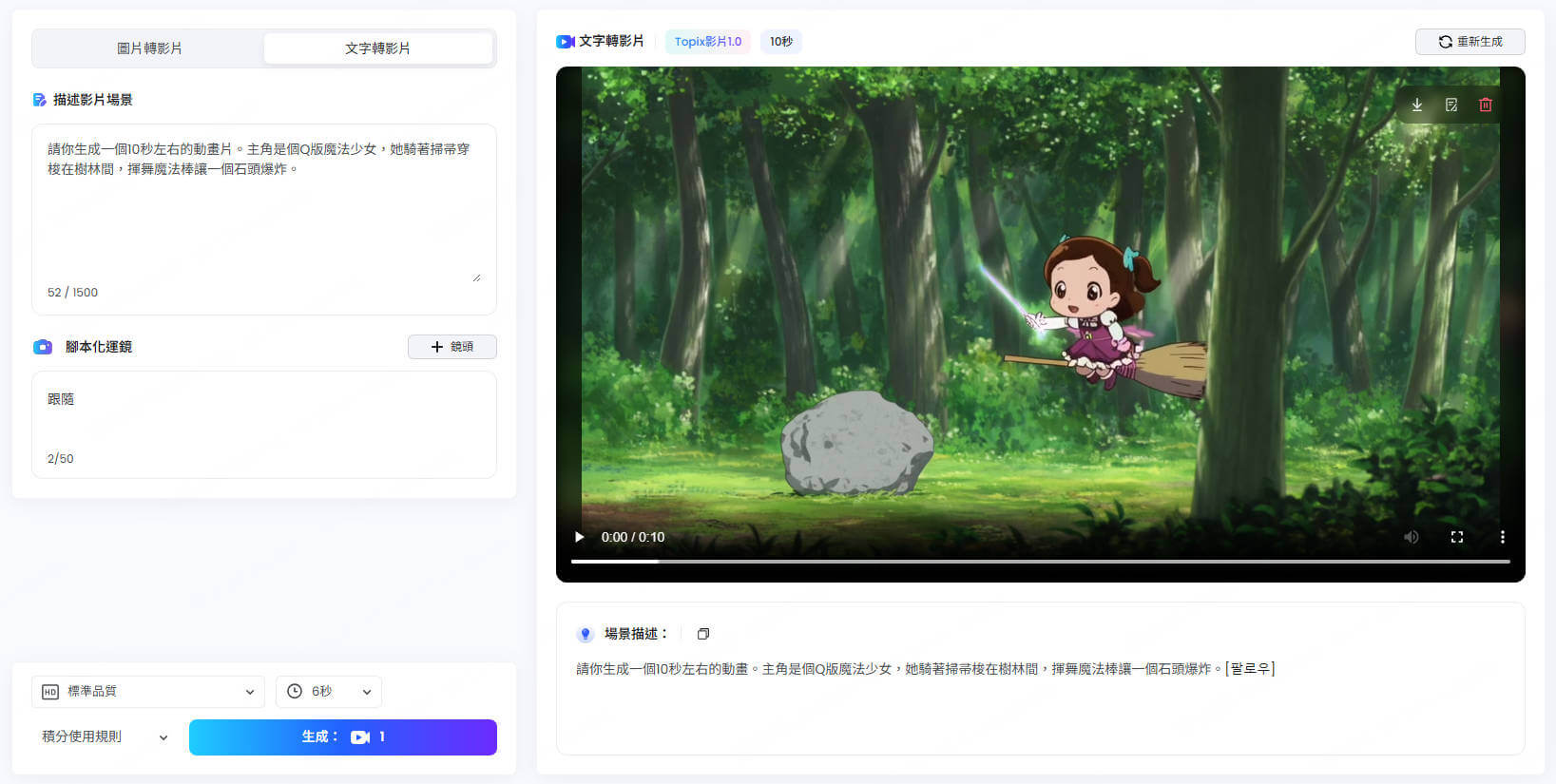Viewport: 1556px width, 784px height.
Task: Delete the video with the red trash icon
Action: tap(1486, 105)
